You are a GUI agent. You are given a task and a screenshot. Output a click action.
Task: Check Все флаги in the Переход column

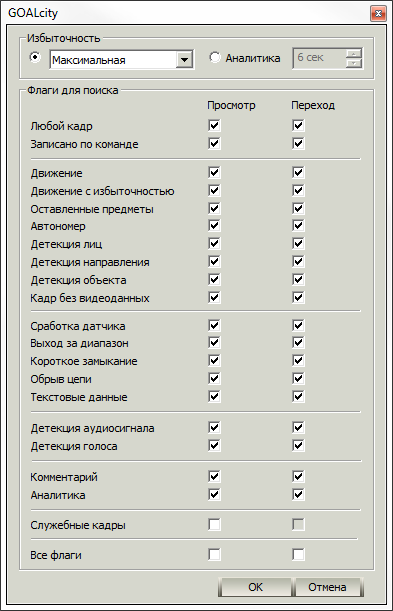click(298, 554)
